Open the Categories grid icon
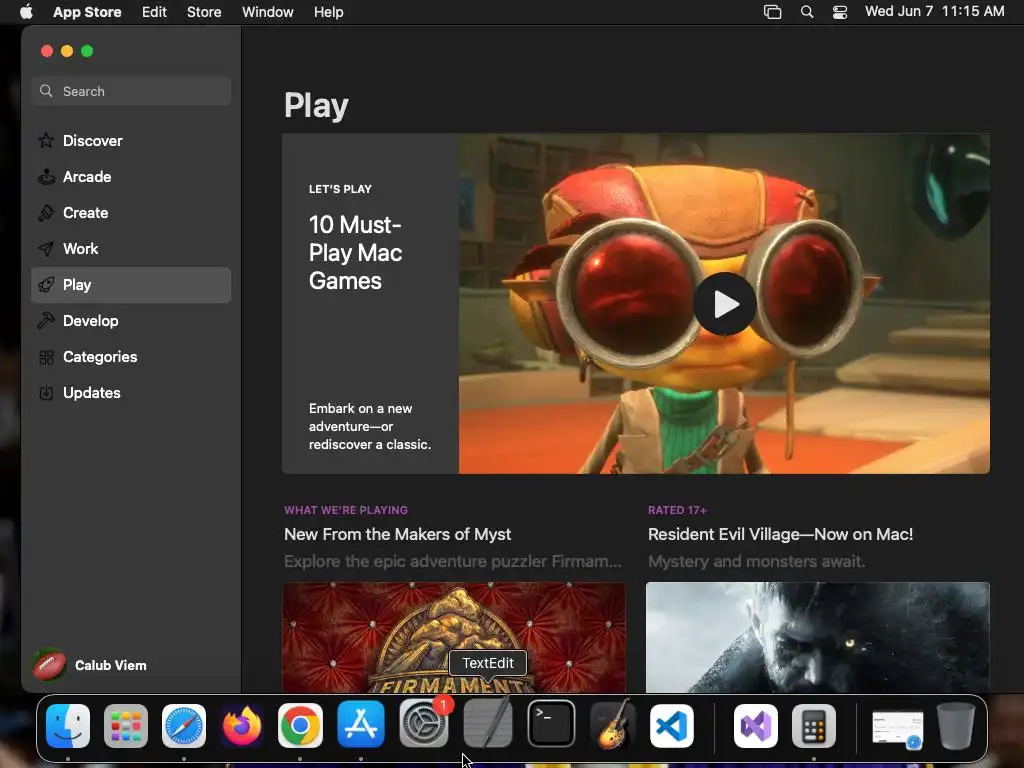 tap(46, 357)
